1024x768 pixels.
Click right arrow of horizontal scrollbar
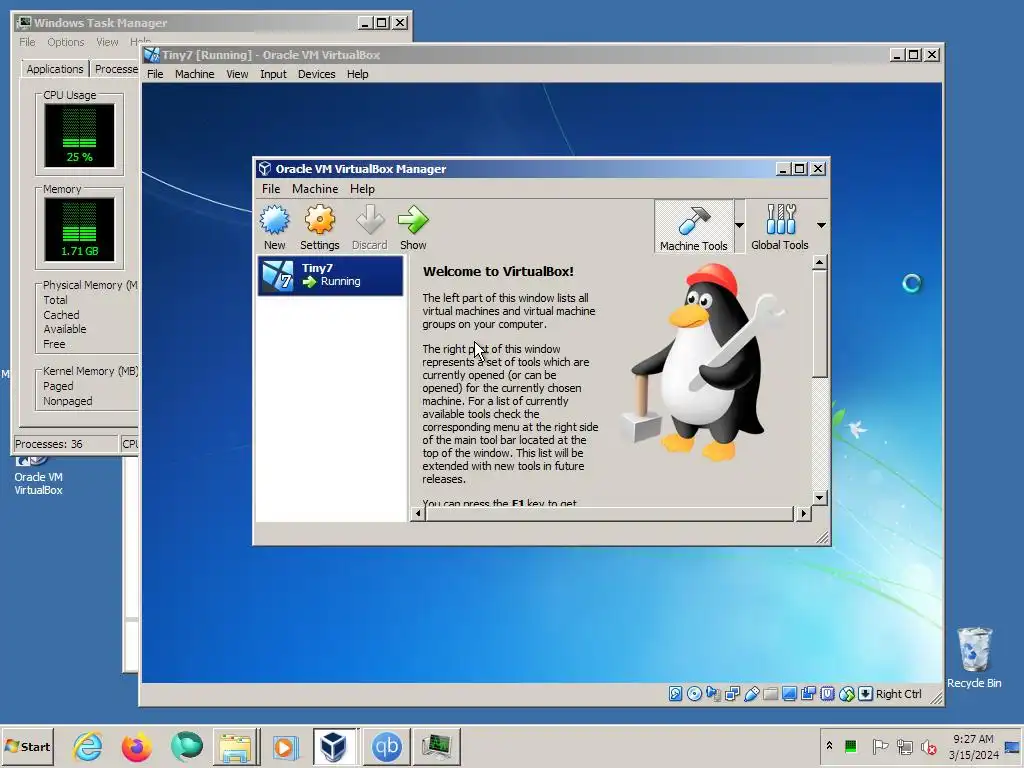click(x=803, y=513)
